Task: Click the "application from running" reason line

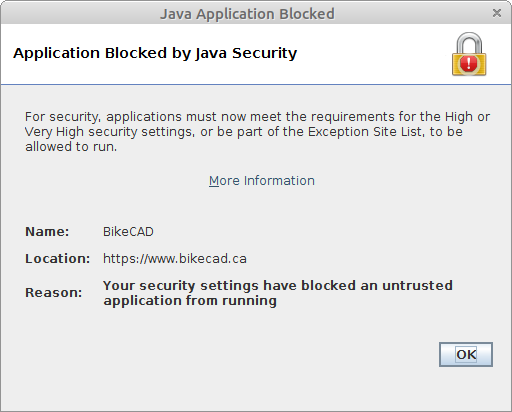Action: (190, 301)
